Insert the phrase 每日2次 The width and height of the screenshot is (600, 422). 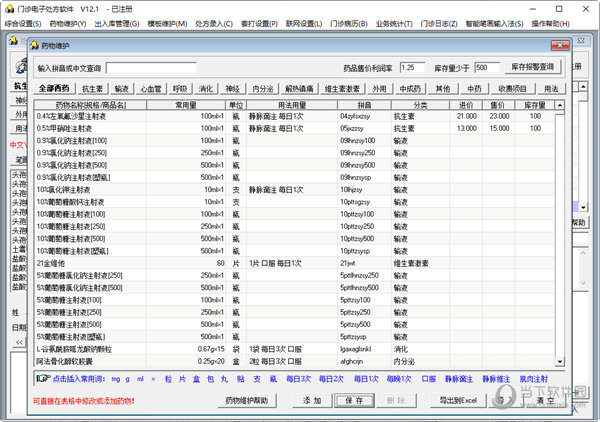pos(331,379)
